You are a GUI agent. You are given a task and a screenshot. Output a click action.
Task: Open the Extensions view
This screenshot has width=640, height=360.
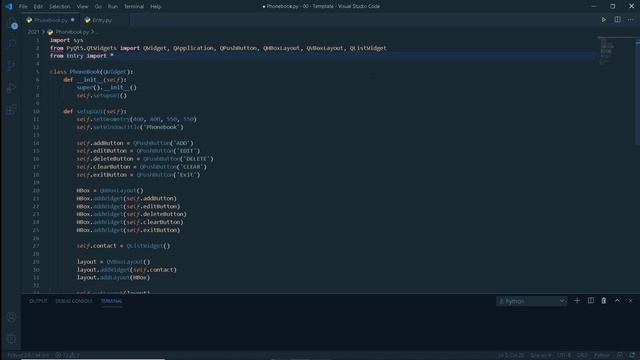pyautogui.click(x=11, y=110)
